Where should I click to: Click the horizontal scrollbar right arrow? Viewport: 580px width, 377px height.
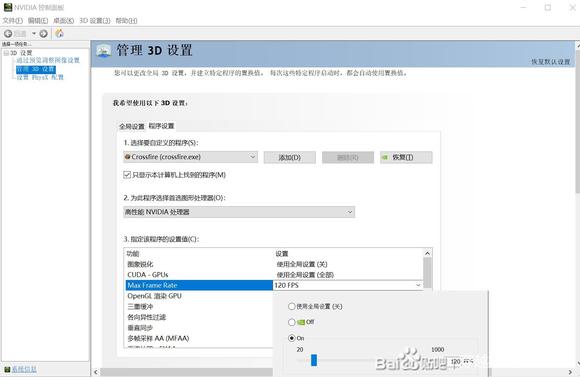tap(570, 372)
